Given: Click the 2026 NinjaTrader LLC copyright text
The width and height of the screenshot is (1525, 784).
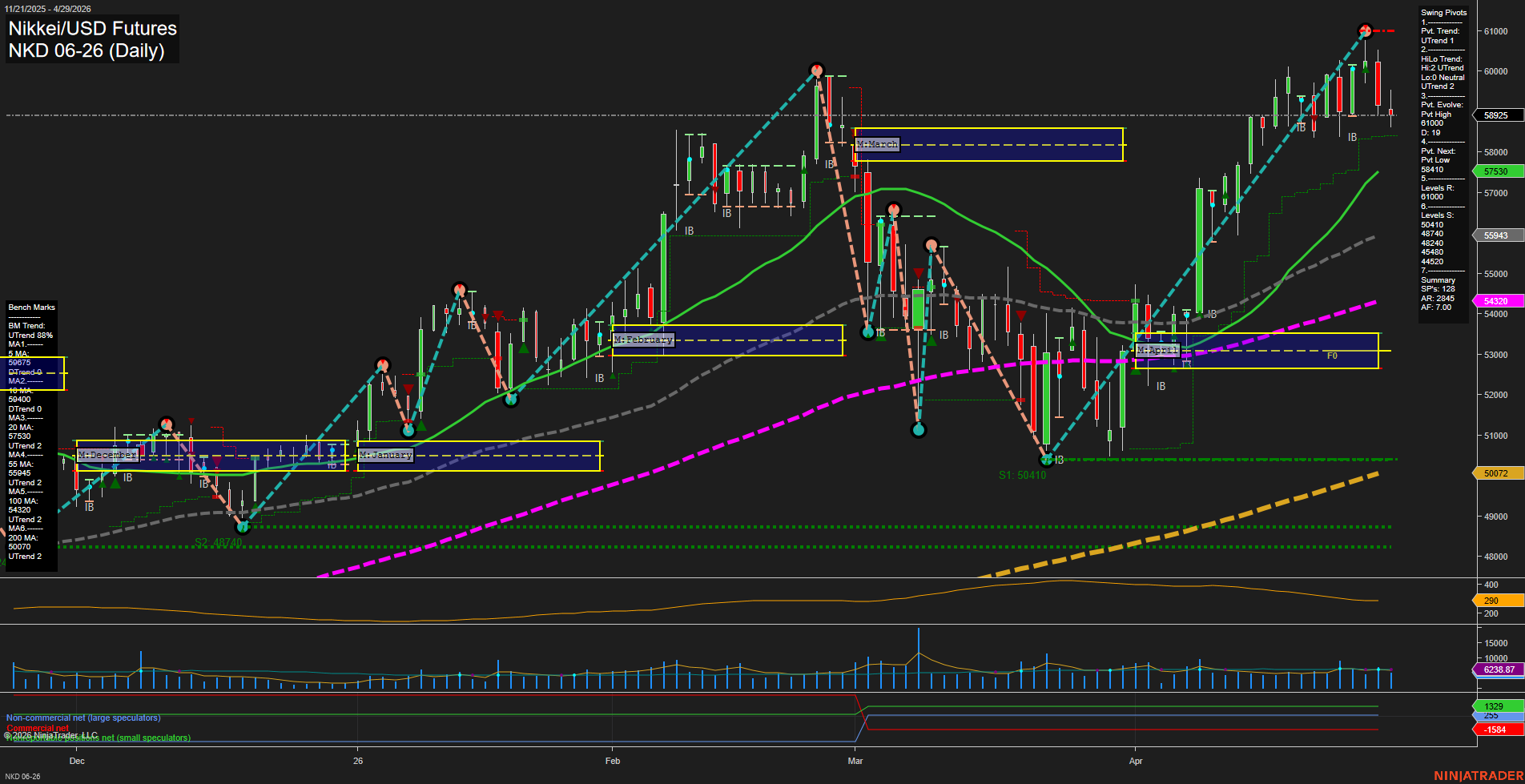Looking at the screenshot, I should click(50, 734).
